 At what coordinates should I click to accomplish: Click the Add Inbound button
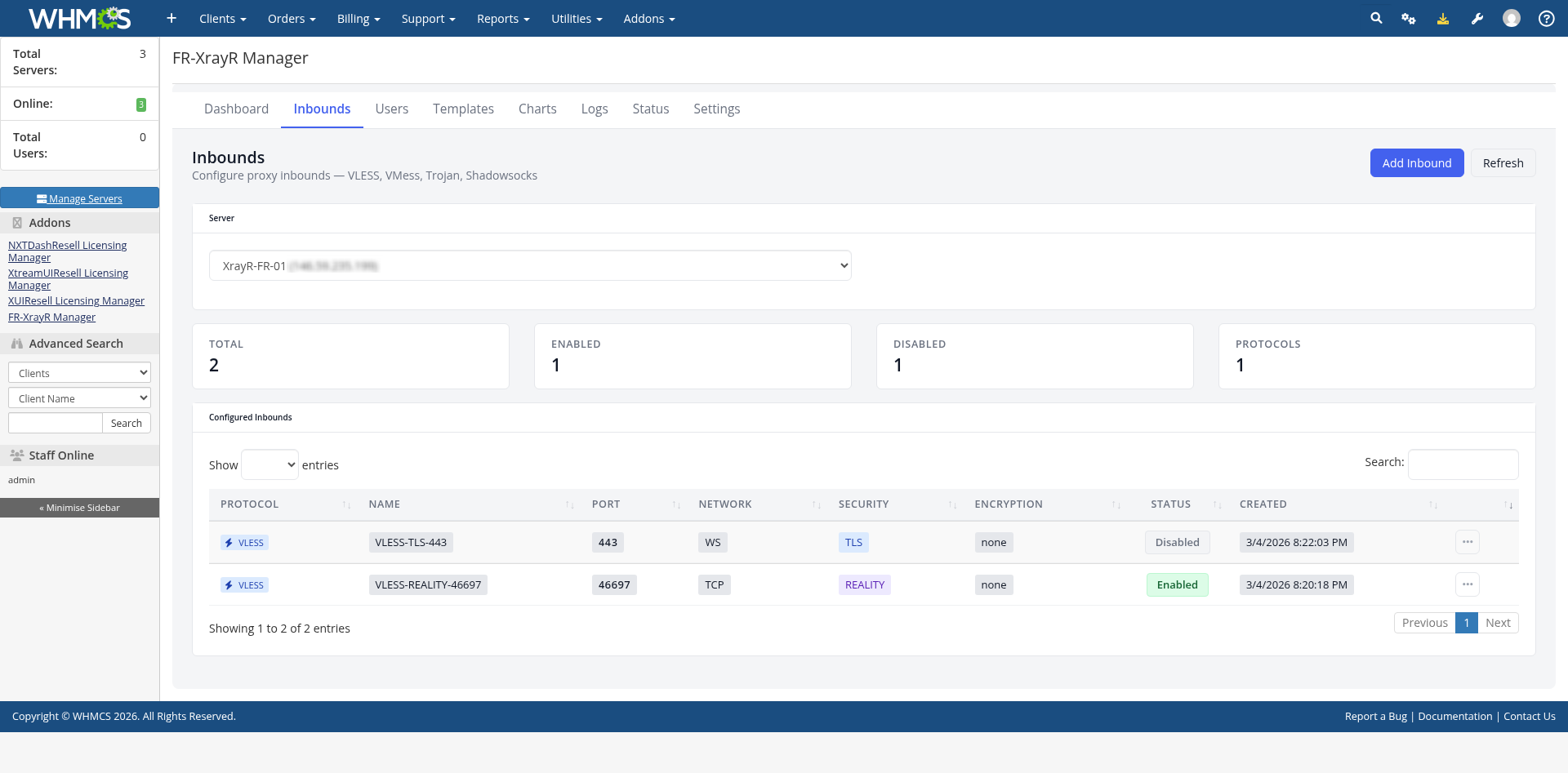1416,162
